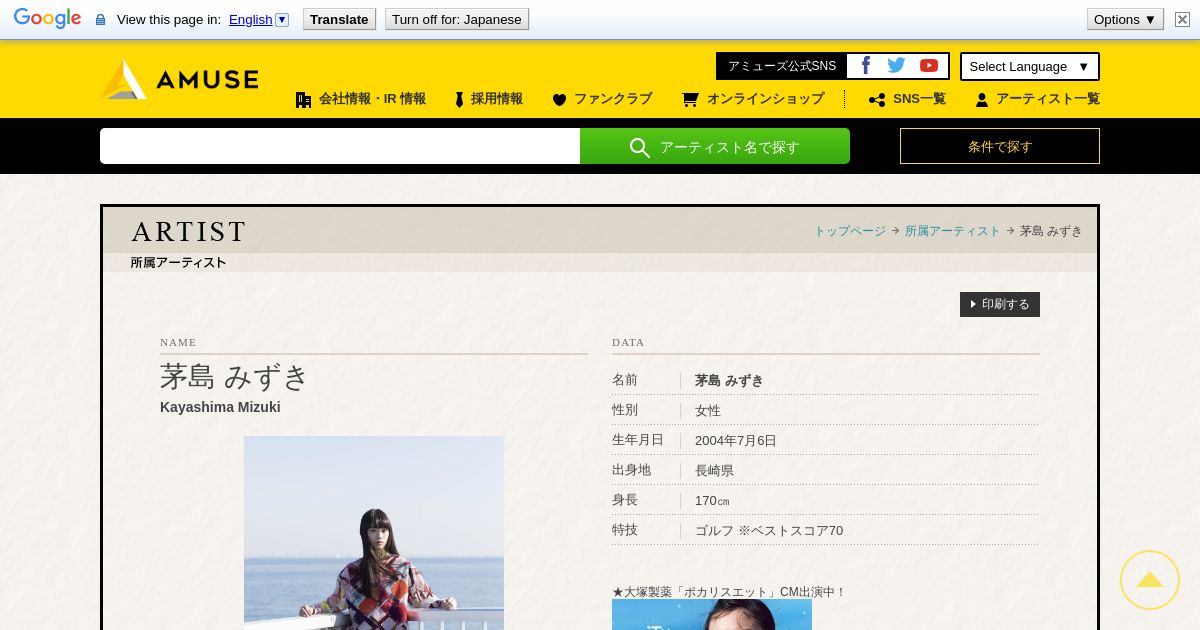Click 印刷する print button

point(1000,304)
